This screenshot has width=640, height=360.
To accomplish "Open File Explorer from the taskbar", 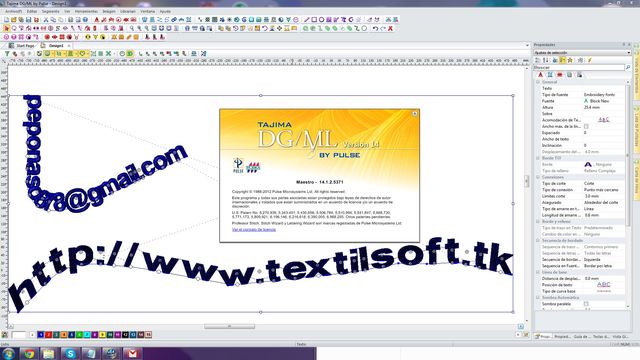I will click(x=48, y=353).
